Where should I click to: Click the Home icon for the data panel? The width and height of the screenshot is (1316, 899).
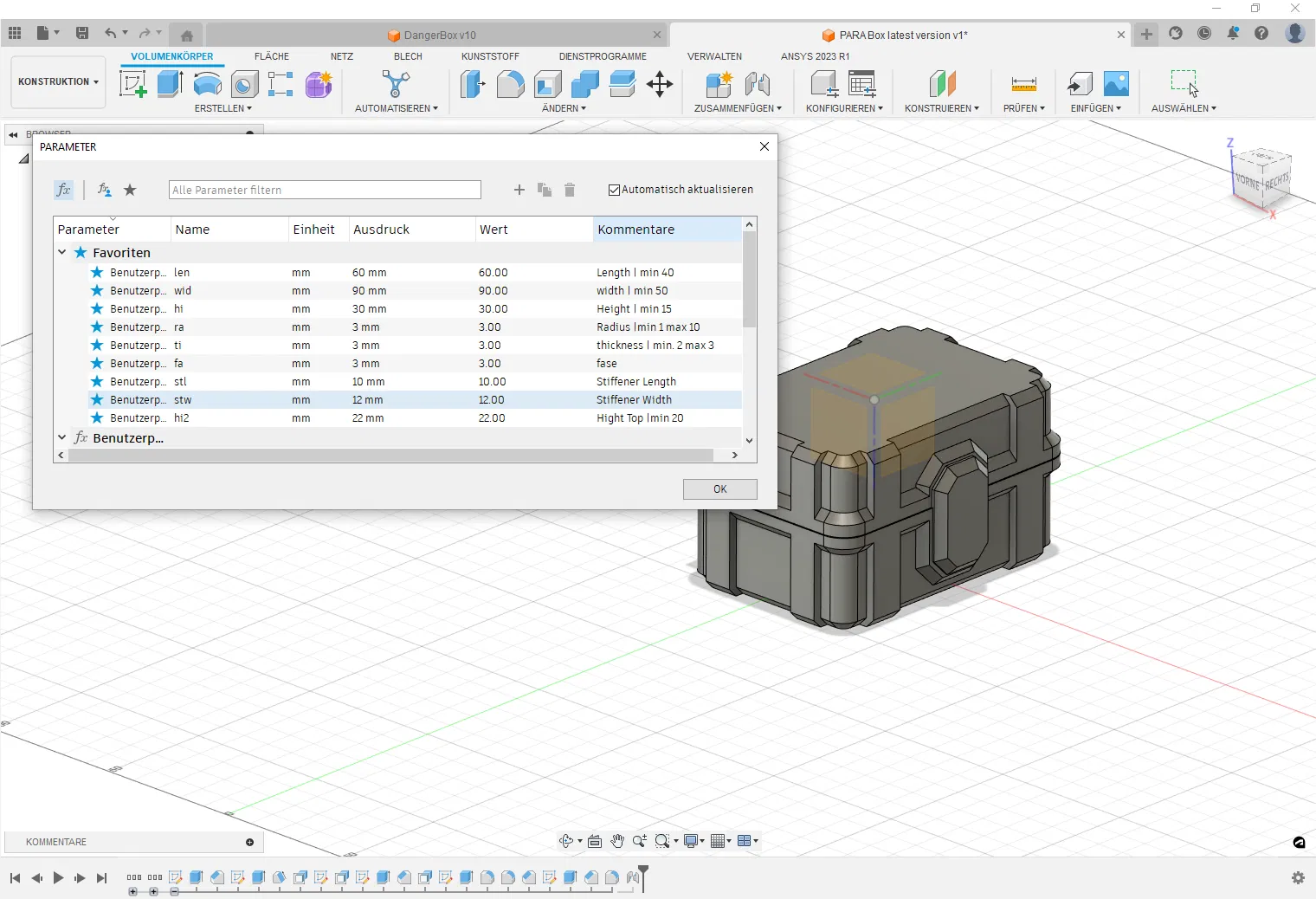click(186, 36)
